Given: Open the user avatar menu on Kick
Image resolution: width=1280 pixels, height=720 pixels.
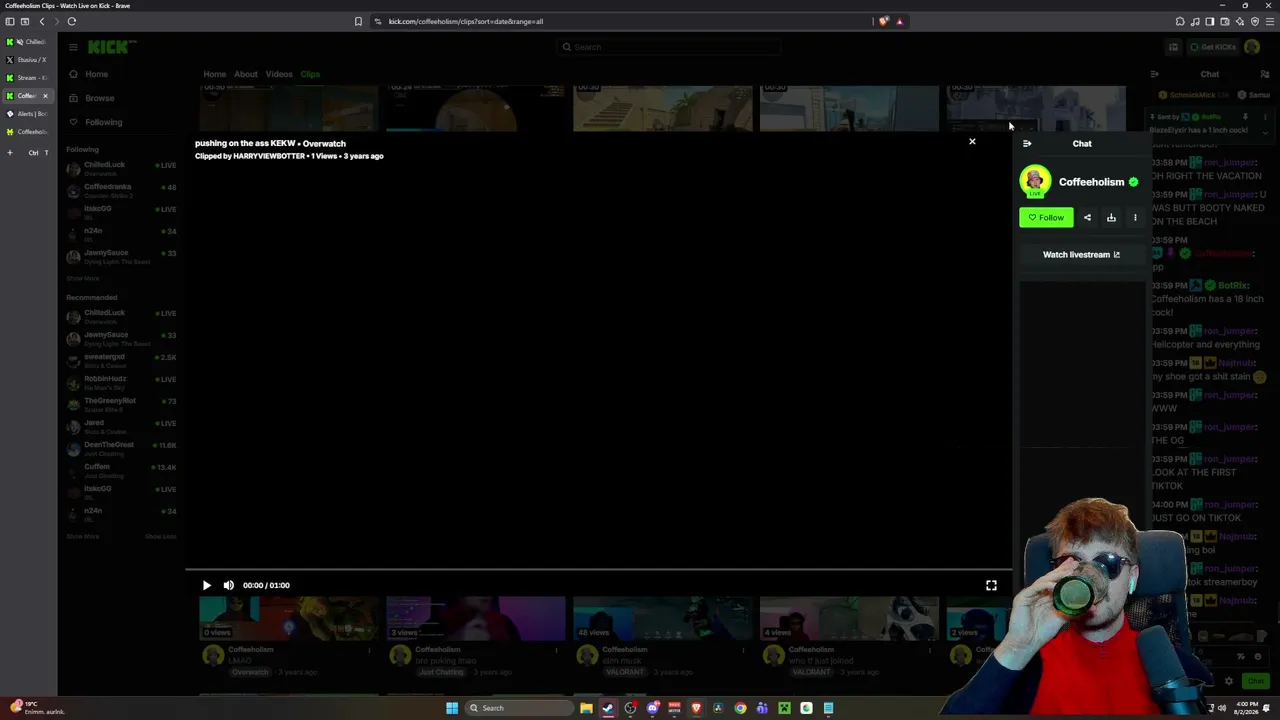Looking at the screenshot, I should click(x=1252, y=47).
